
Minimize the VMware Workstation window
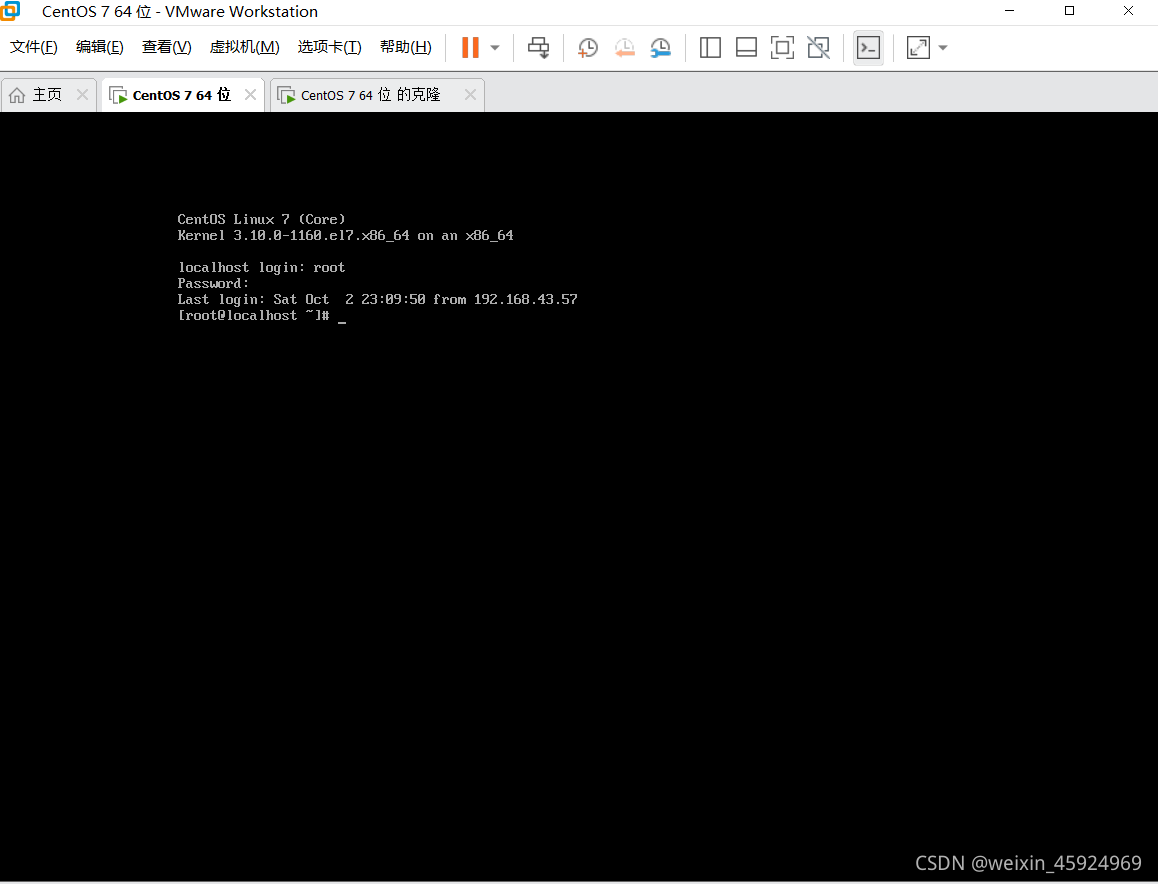(1010, 11)
